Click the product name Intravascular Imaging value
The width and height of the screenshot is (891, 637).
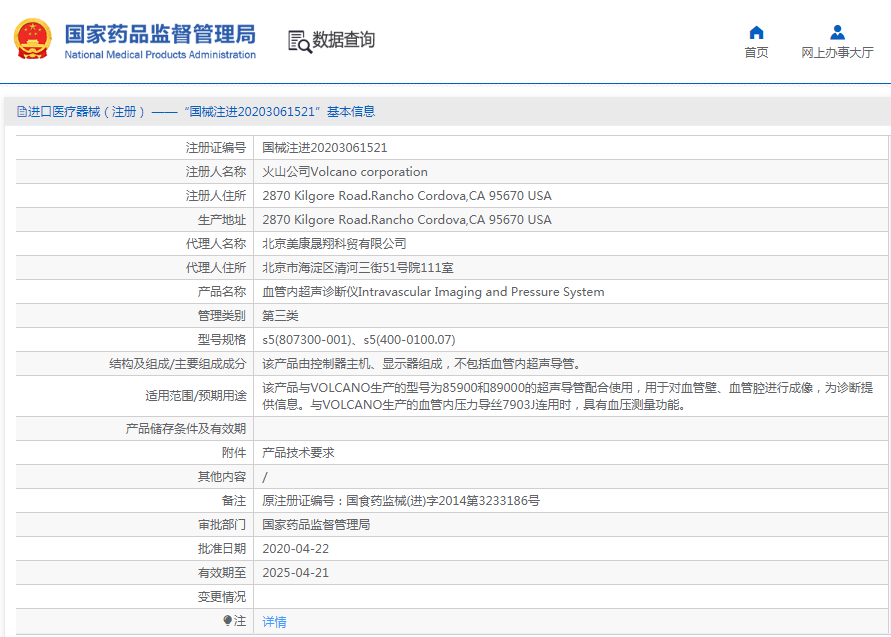pos(433,292)
